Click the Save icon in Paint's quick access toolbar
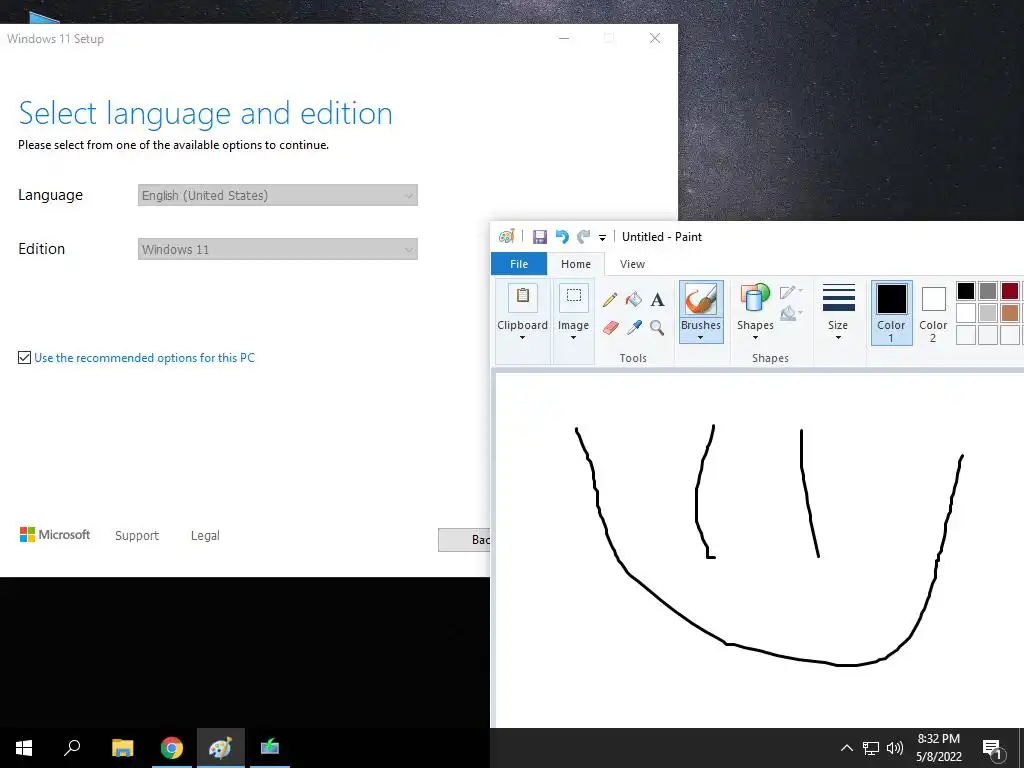 click(x=539, y=236)
